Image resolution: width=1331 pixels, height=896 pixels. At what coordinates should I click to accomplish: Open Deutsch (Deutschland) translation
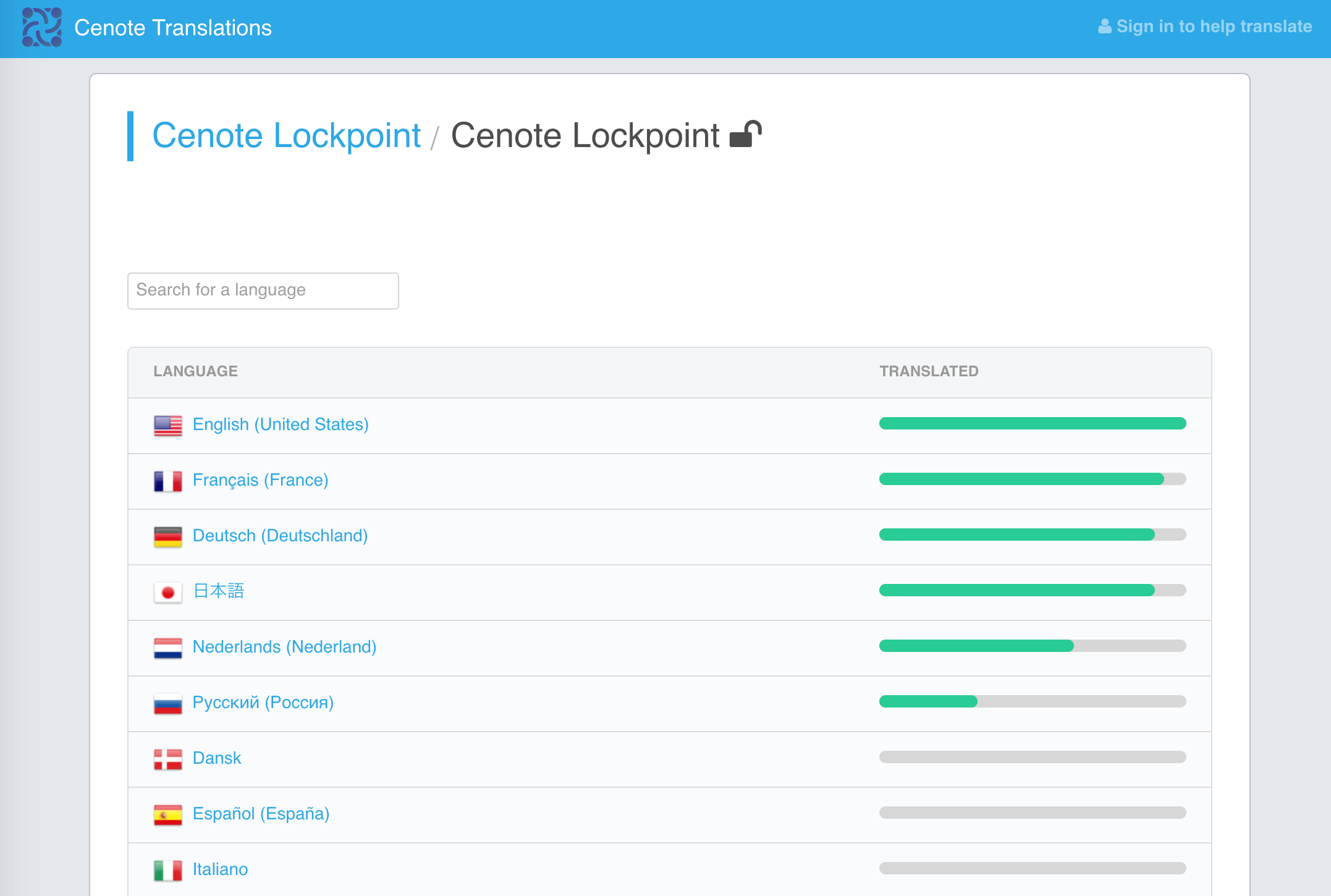[x=280, y=536]
